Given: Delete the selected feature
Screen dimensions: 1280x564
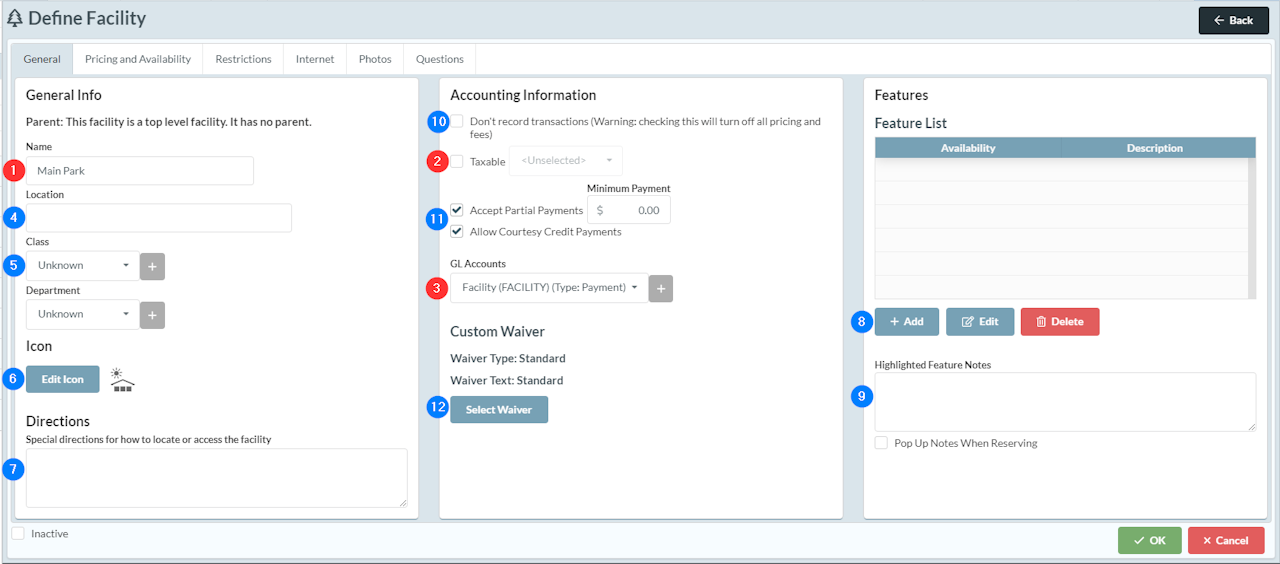Looking at the screenshot, I should [x=1059, y=322].
